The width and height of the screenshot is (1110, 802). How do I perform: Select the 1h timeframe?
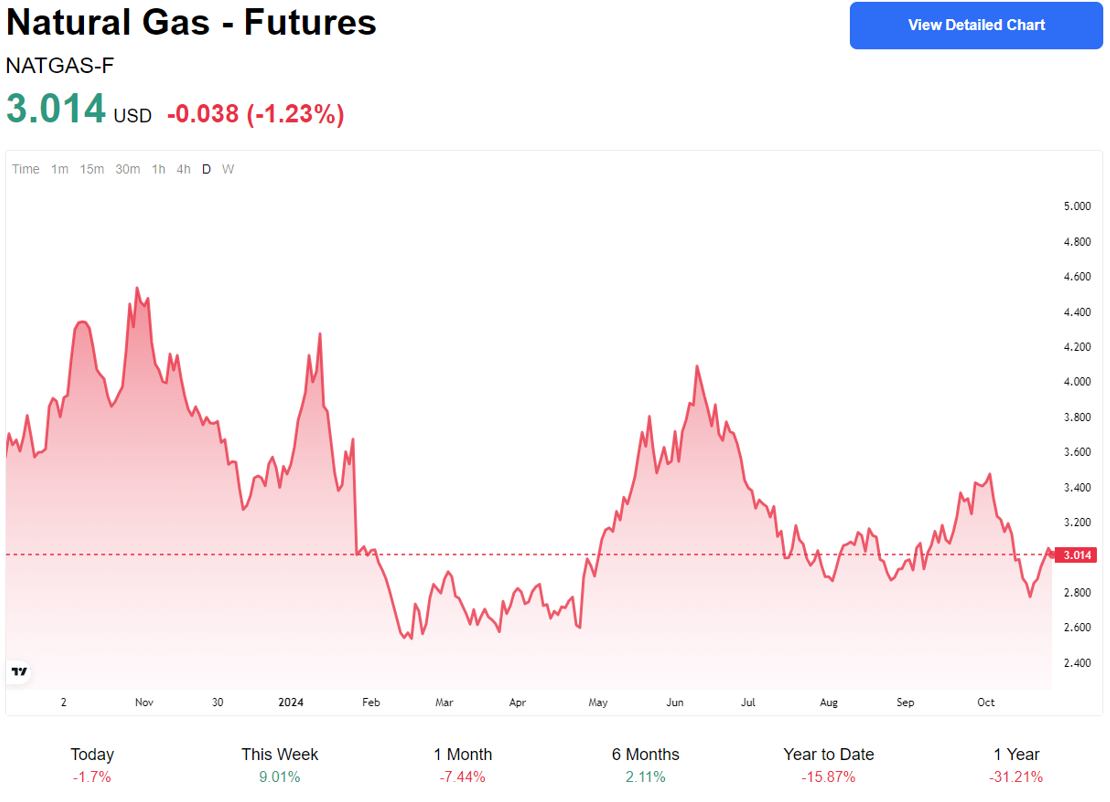tap(159, 169)
